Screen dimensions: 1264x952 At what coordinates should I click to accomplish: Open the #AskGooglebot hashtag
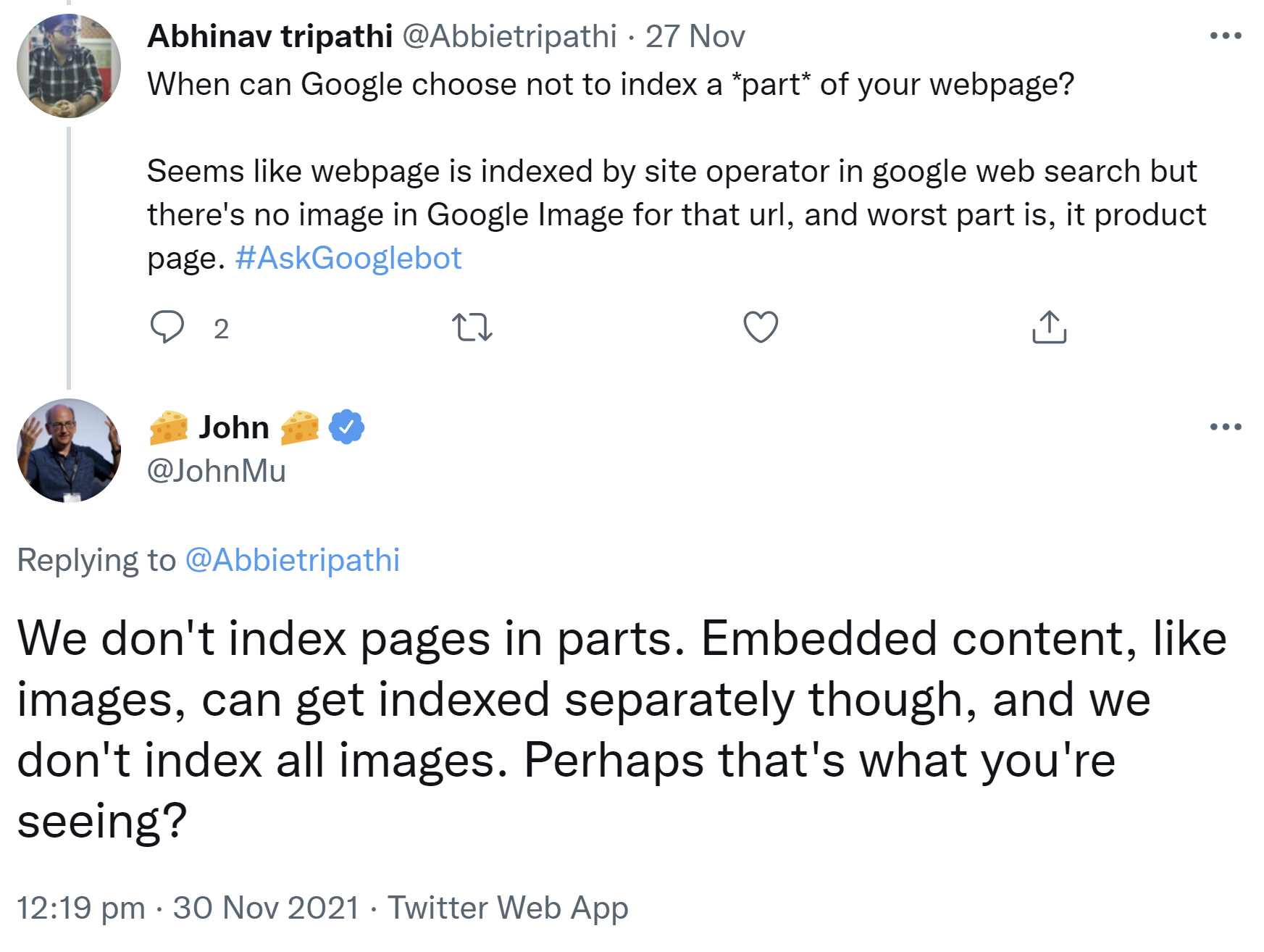(x=348, y=258)
